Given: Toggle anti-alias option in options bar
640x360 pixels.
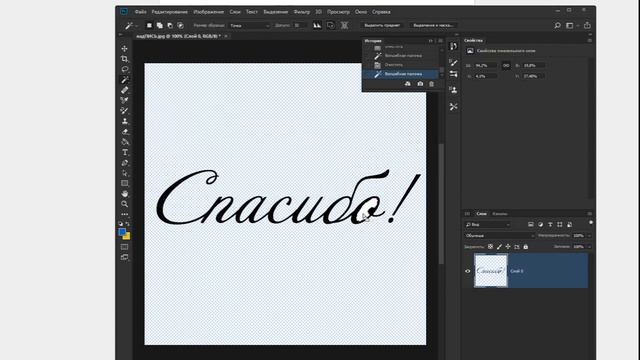Looking at the screenshot, I should coord(317,25).
